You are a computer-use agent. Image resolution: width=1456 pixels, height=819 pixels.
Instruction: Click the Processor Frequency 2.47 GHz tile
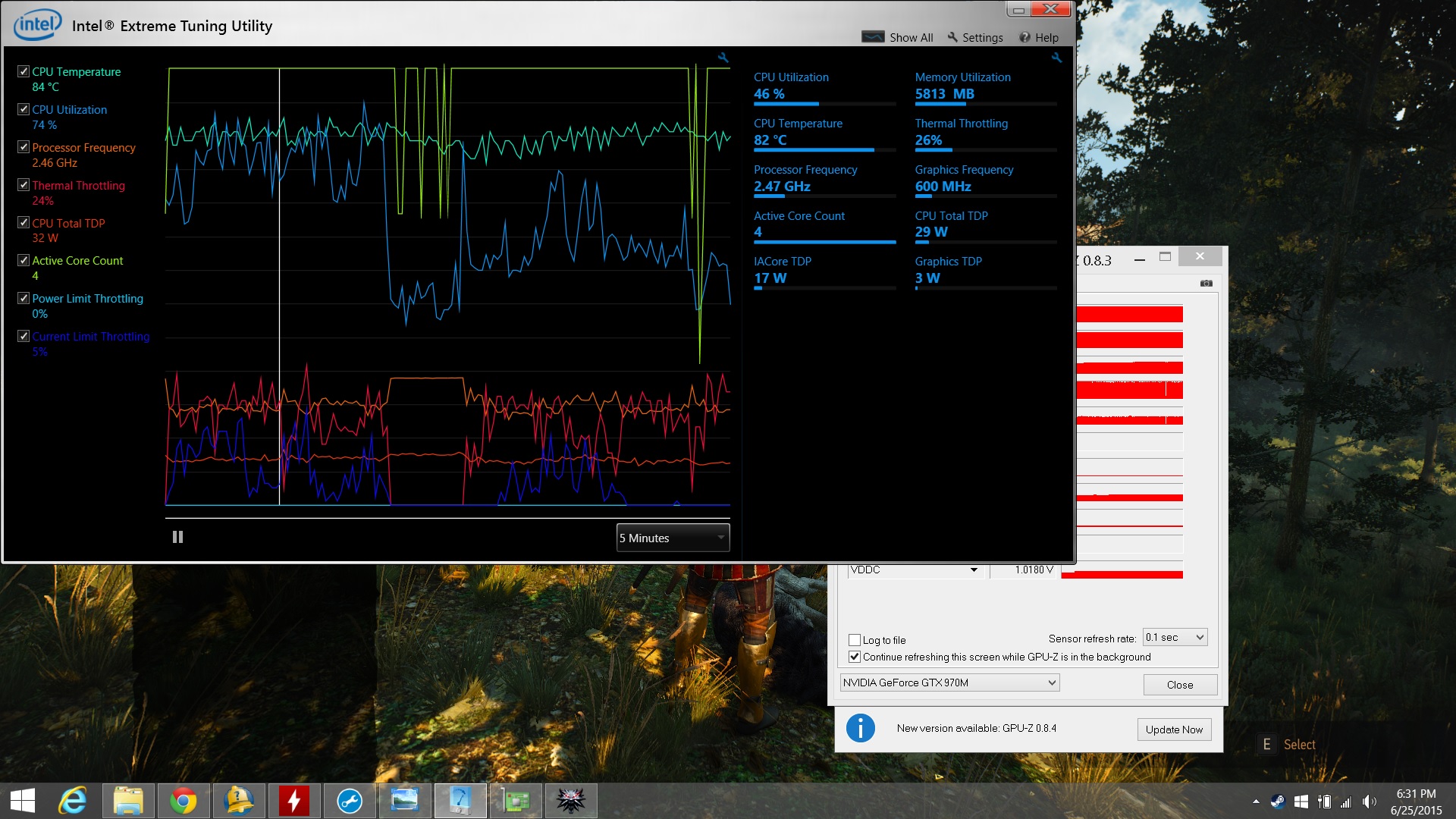click(825, 180)
